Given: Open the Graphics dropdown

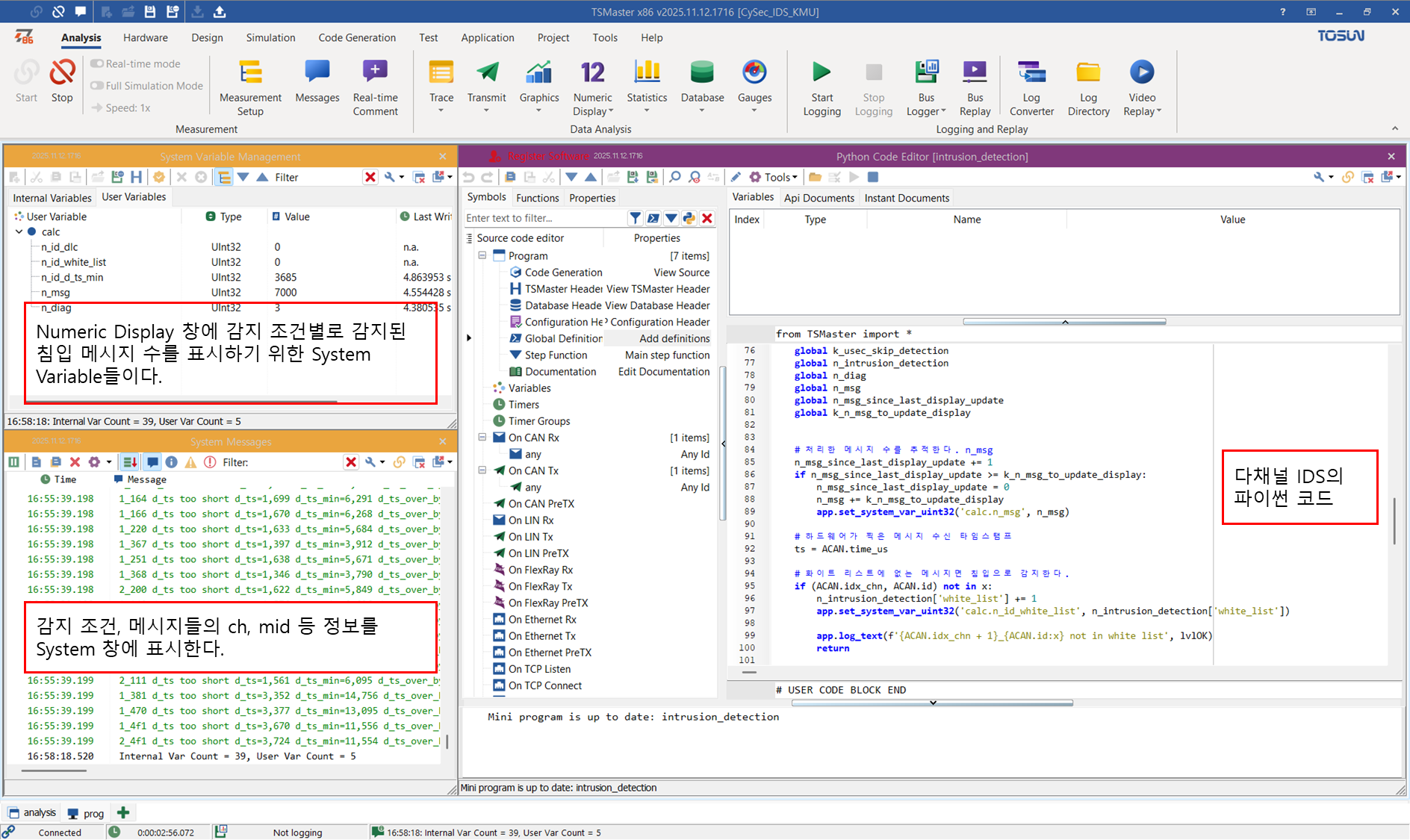Looking at the screenshot, I should pos(538,111).
